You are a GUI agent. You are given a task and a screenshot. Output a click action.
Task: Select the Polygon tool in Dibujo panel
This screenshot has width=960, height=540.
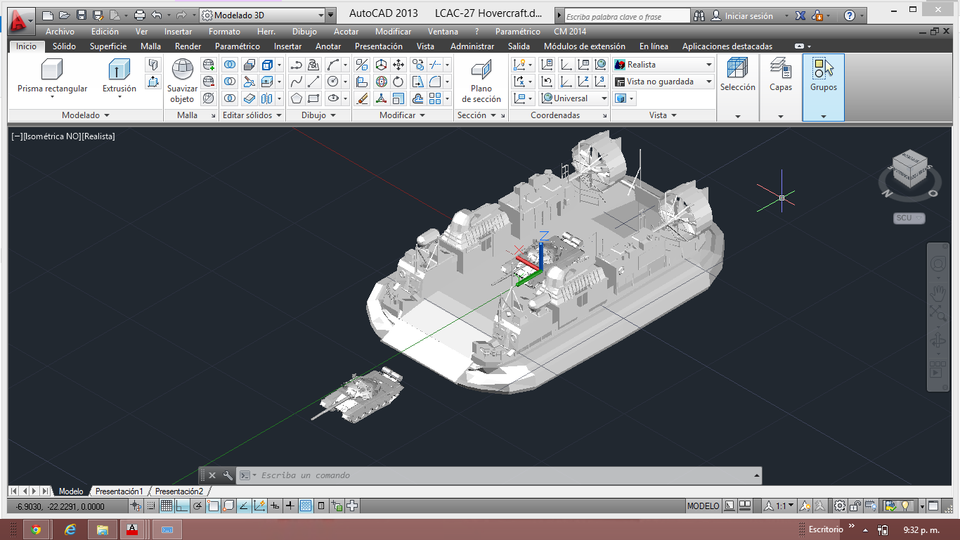[x=296, y=98]
